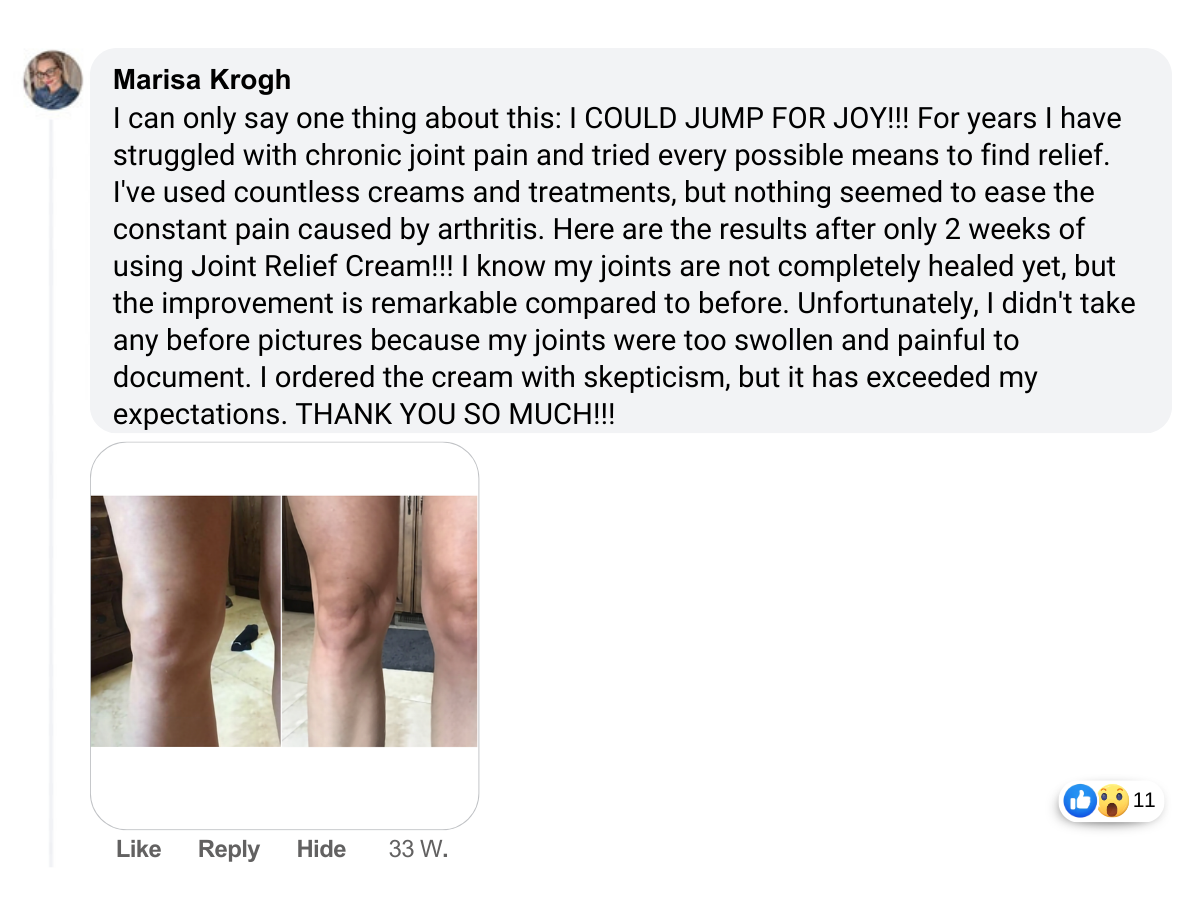This screenshot has width=1200, height=905.
Task: Open the commenter name Marisa Krogh
Action: click(202, 79)
